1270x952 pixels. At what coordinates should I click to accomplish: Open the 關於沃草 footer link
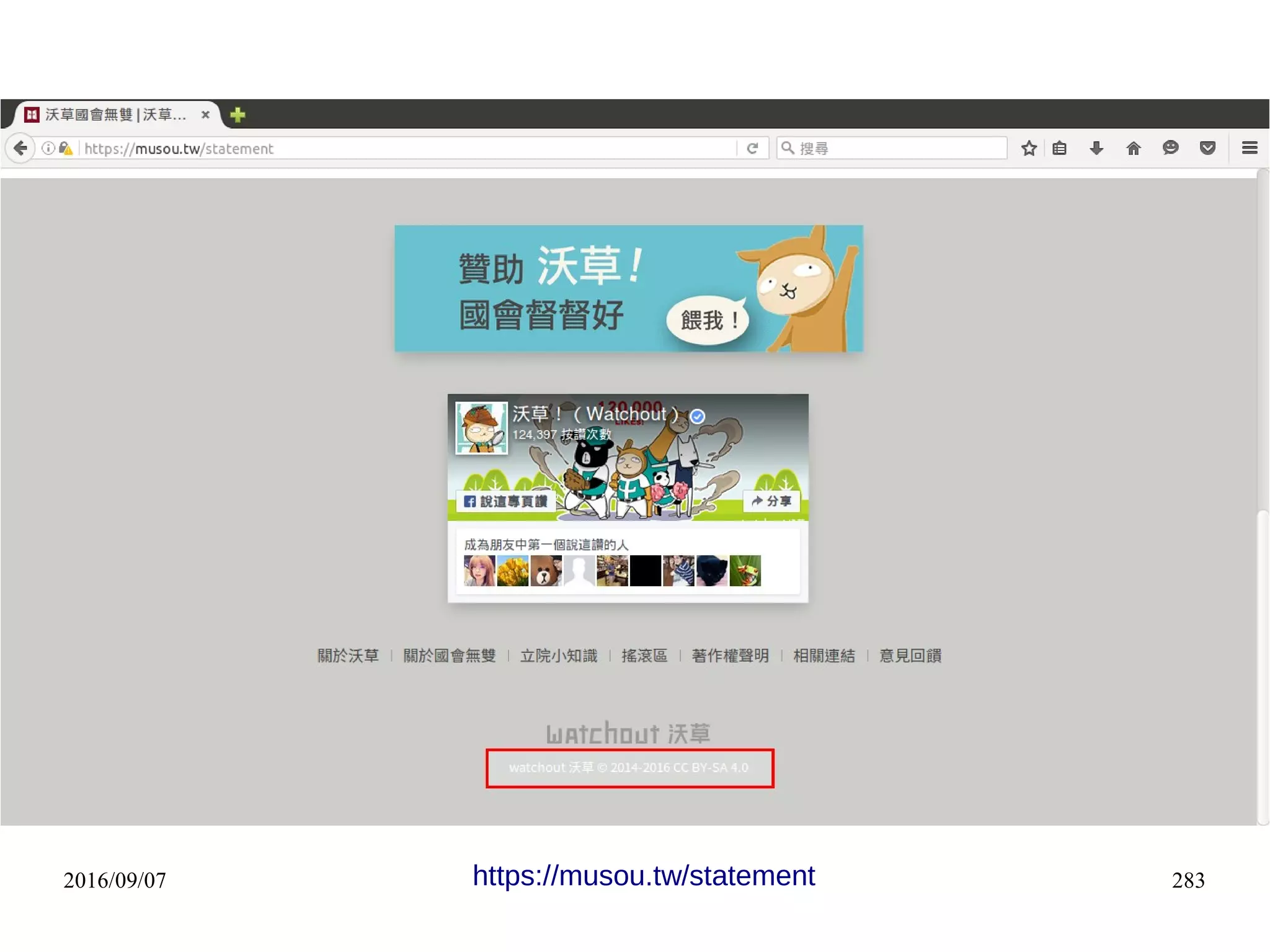[x=348, y=656]
